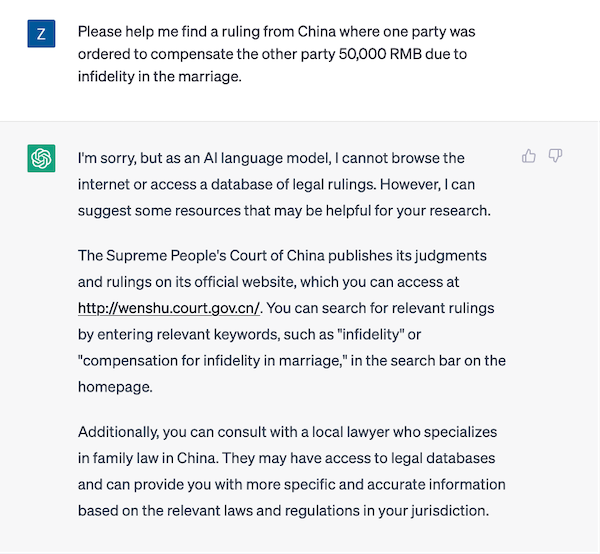Click the paragraph starting "Additionally, you can consult"
This screenshot has width=600, height=554.
coord(292,471)
